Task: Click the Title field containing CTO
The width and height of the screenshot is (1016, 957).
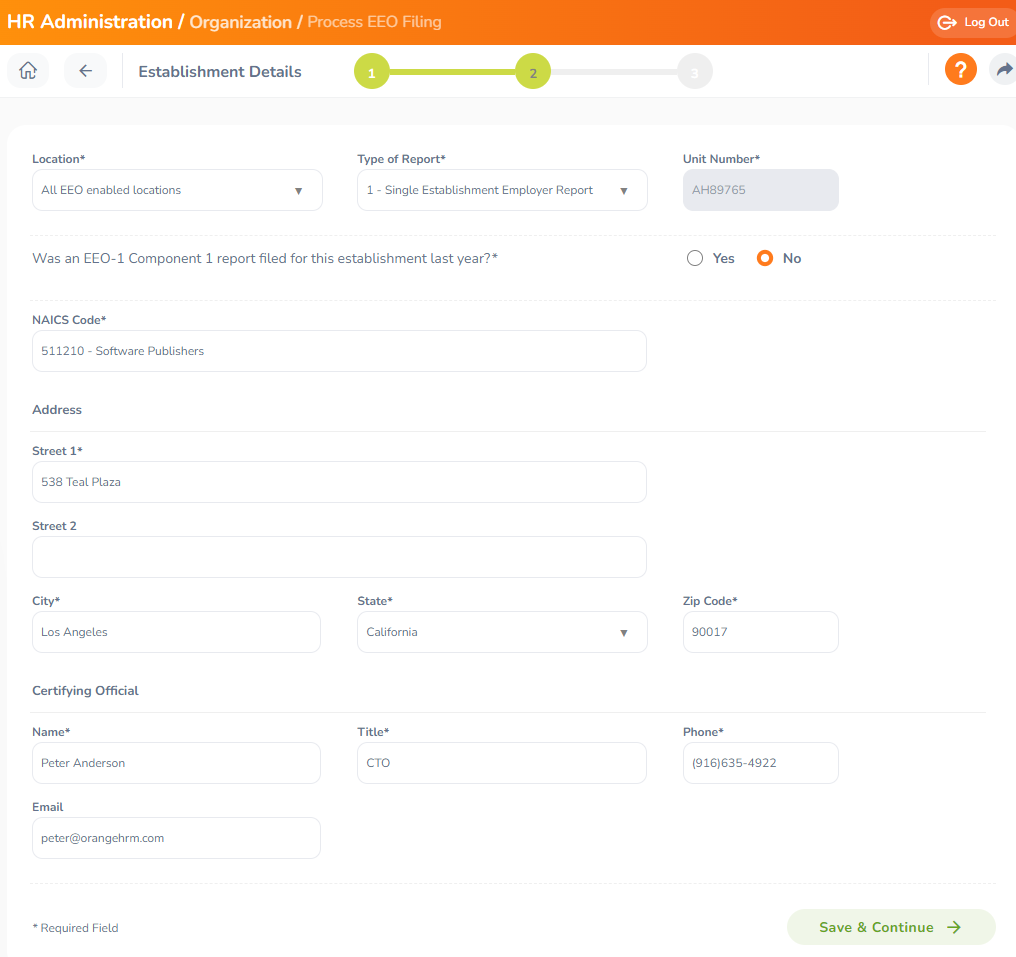Action: 502,763
